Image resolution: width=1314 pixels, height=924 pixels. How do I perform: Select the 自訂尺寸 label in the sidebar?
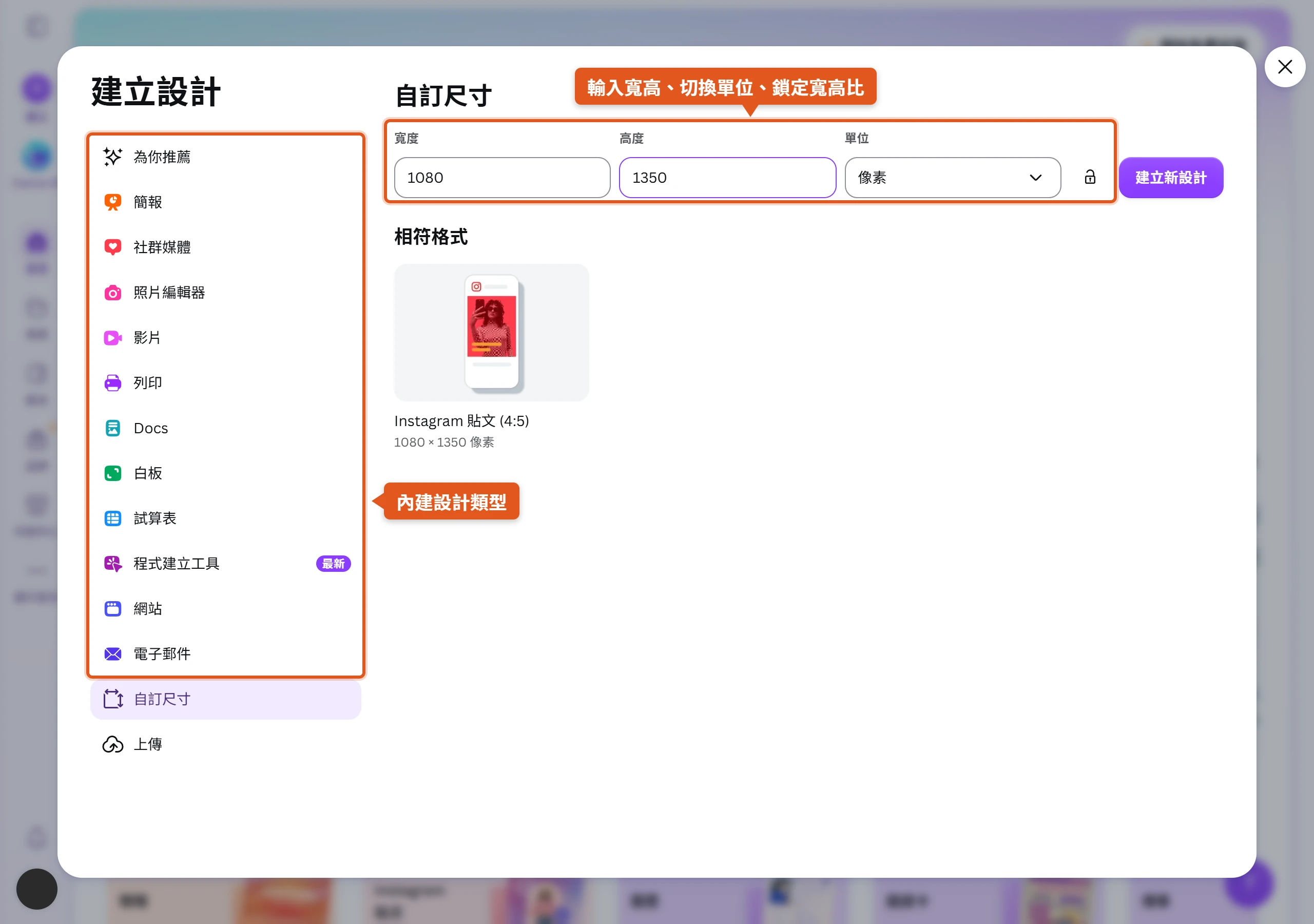[162, 699]
